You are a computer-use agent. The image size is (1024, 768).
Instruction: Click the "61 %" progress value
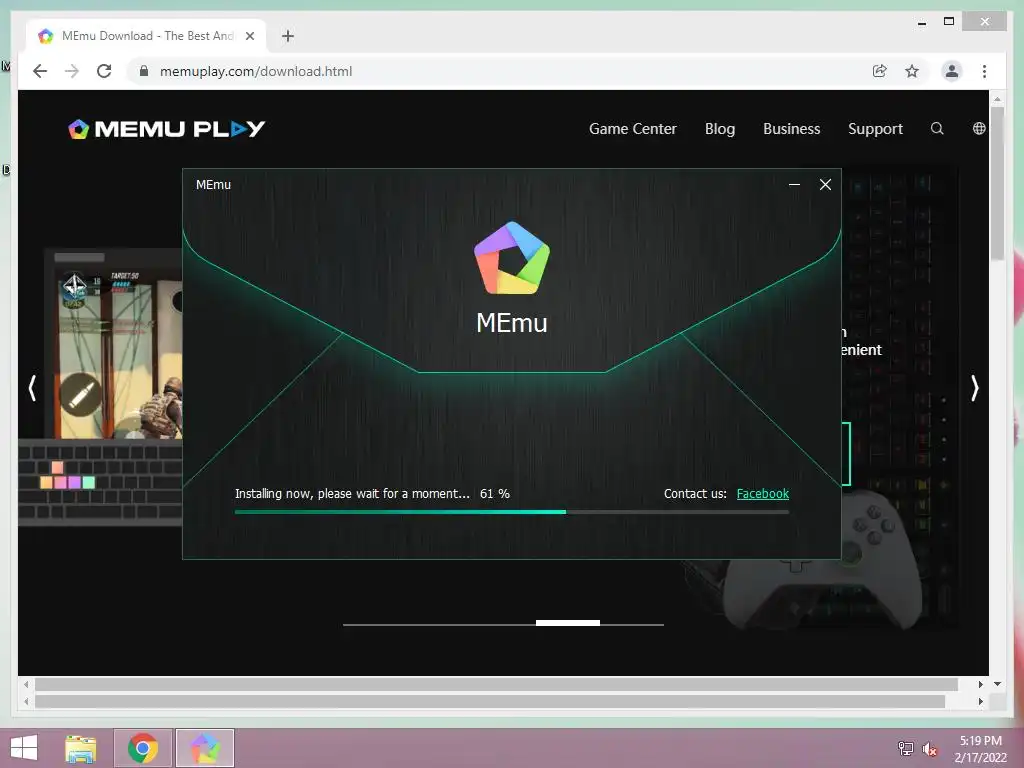coord(494,494)
